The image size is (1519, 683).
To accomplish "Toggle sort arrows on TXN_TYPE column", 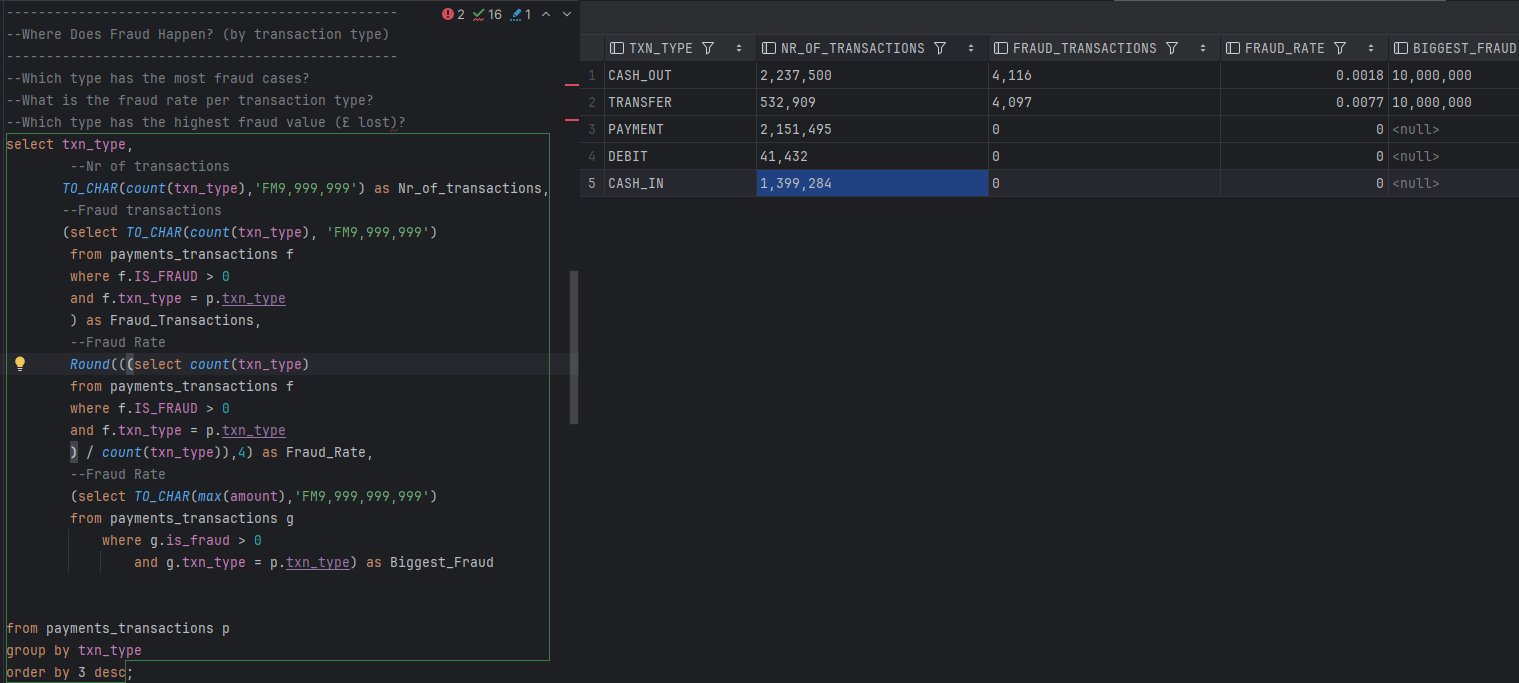I will pos(739,48).
